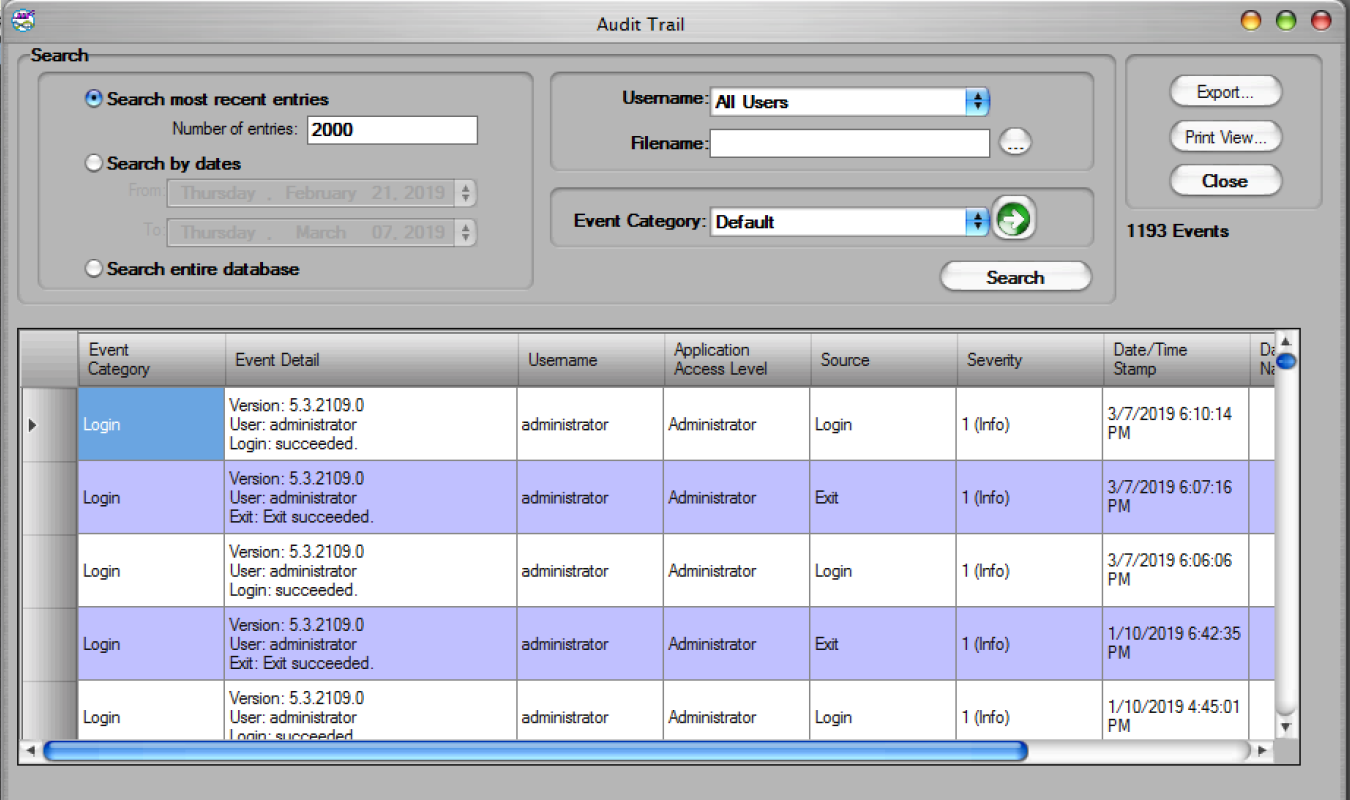This screenshot has height=800, width=1350.
Task: Click the To date stepper arrows
Action: point(466,232)
